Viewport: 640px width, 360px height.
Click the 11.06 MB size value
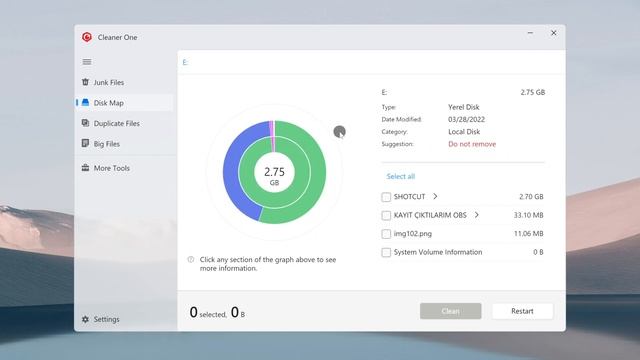(529, 233)
